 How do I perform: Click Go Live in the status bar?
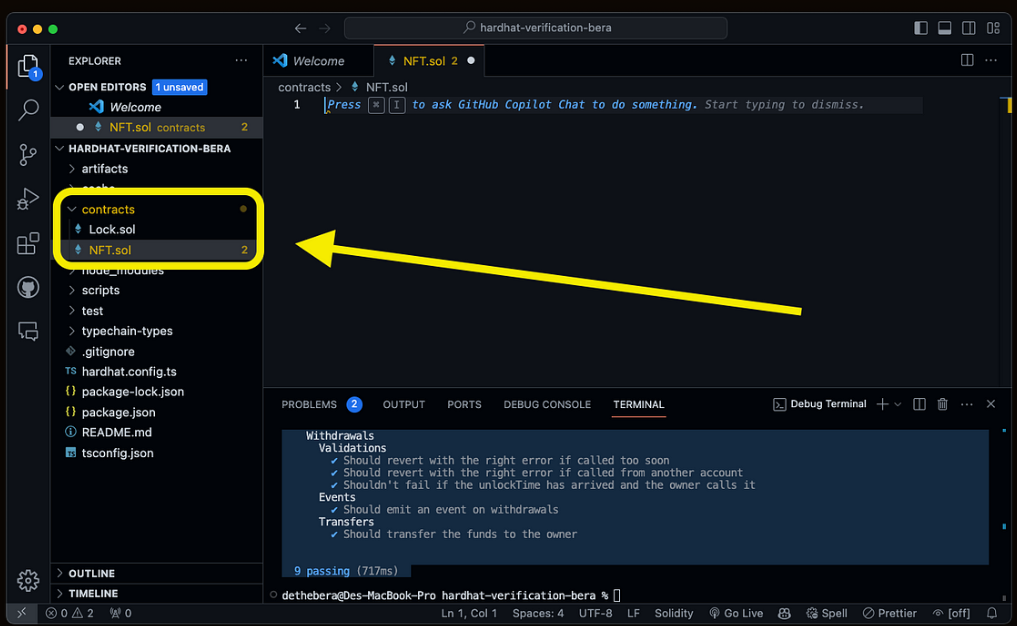[736, 613]
